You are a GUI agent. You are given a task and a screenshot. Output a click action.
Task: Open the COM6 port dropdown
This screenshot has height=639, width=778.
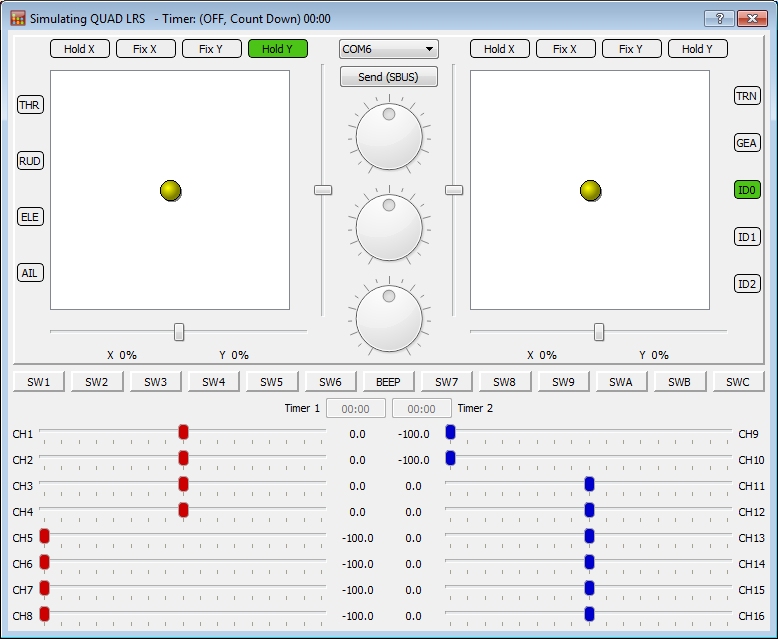pyautogui.click(x=389, y=49)
